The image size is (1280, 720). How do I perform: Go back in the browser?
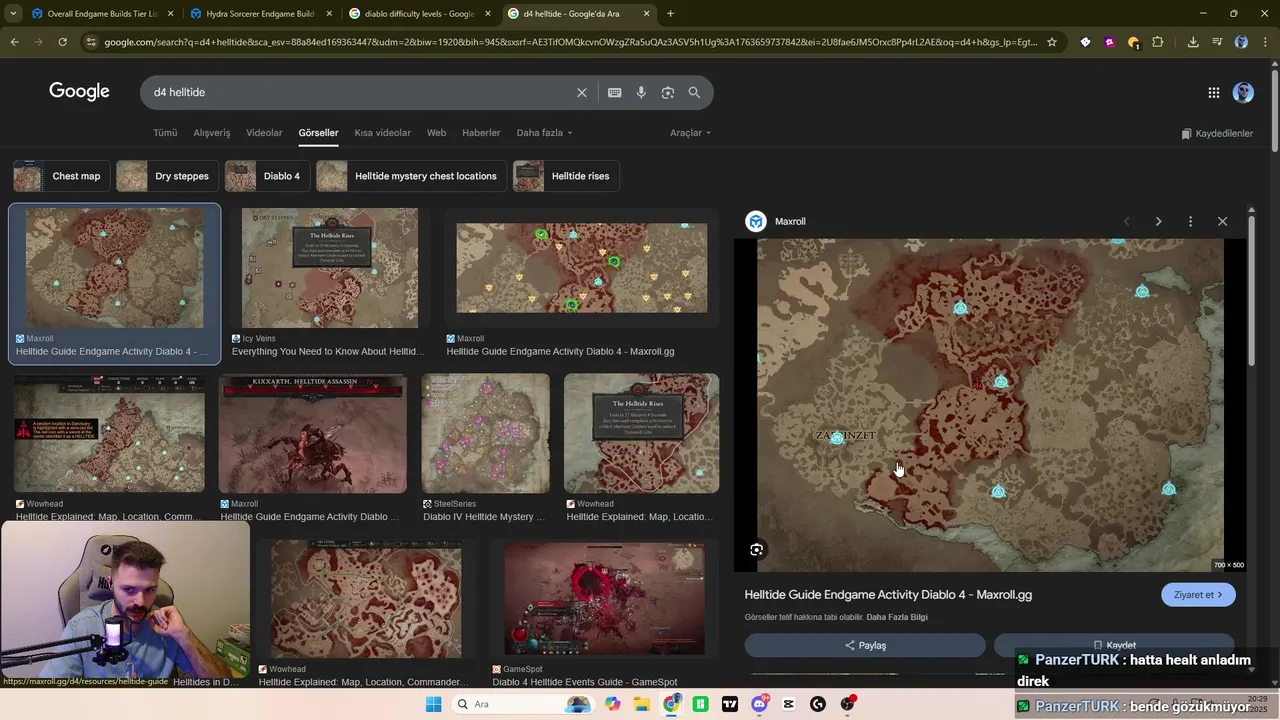14,42
